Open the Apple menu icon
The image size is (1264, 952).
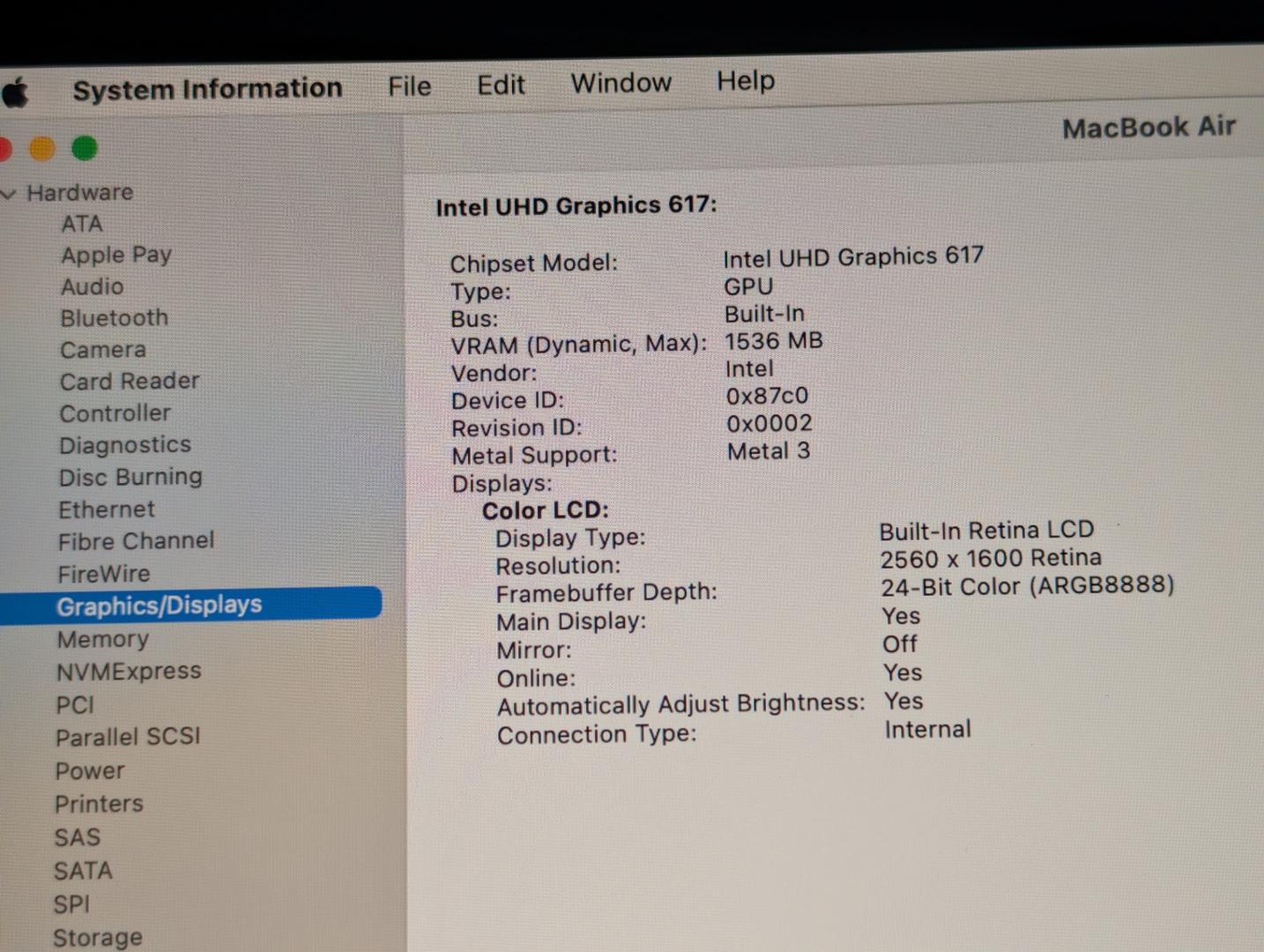(x=15, y=92)
